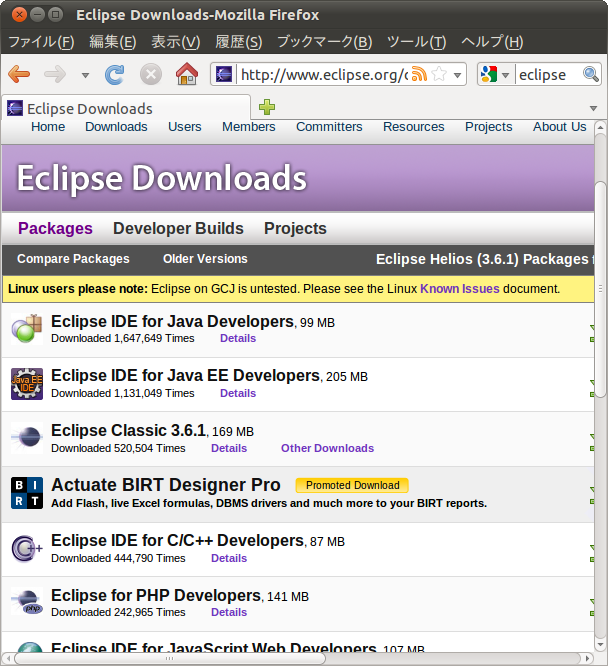Click Older Versions

(205, 259)
